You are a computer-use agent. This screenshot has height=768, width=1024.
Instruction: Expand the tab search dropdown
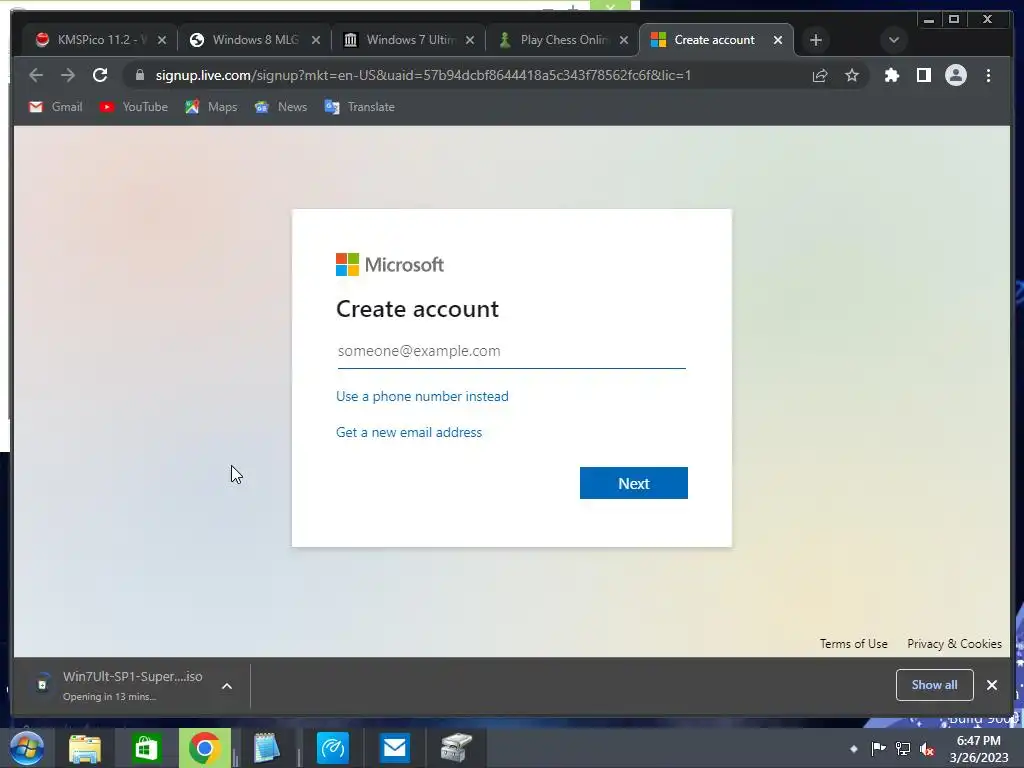tap(893, 40)
